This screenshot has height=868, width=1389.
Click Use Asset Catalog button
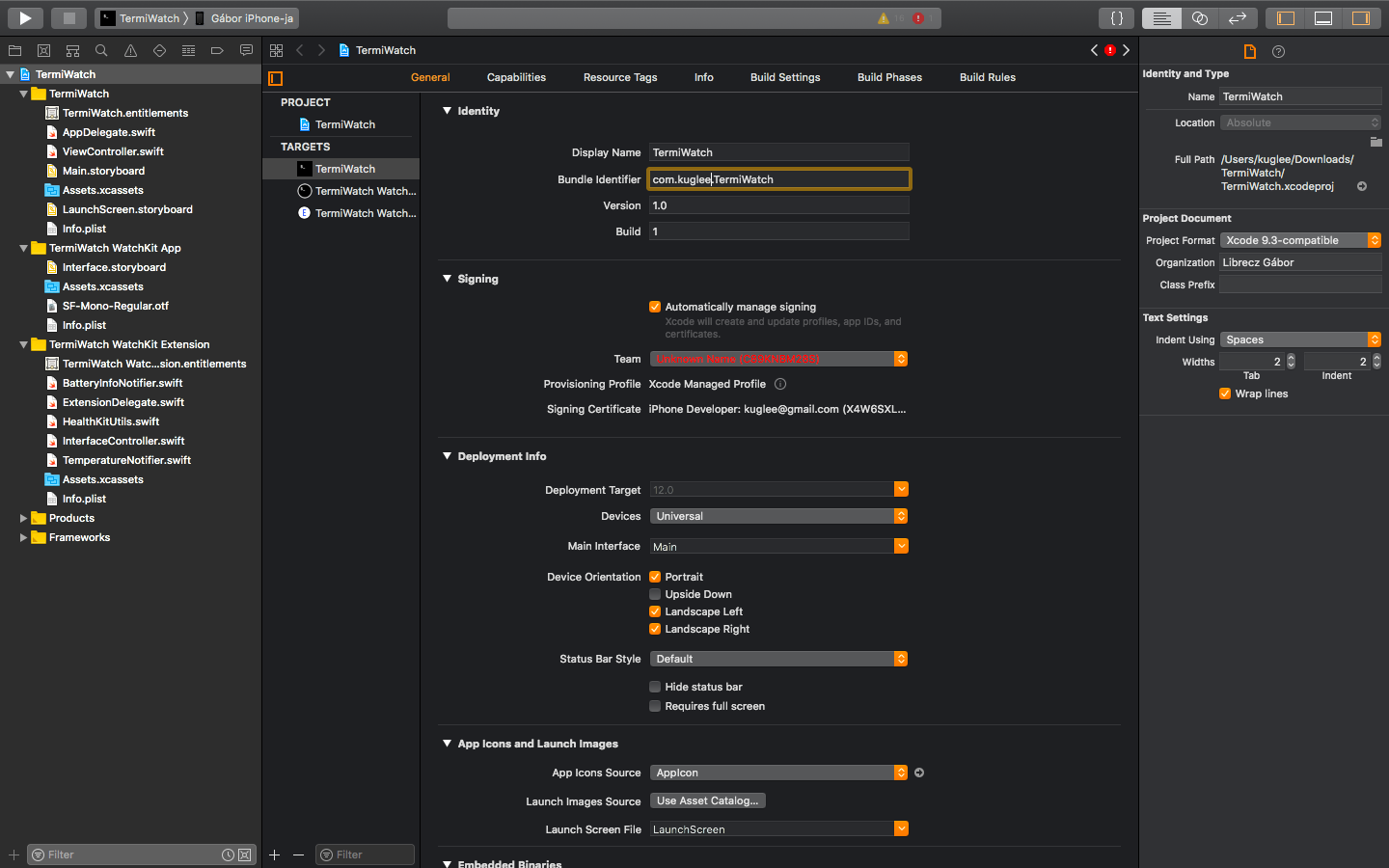click(x=708, y=800)
